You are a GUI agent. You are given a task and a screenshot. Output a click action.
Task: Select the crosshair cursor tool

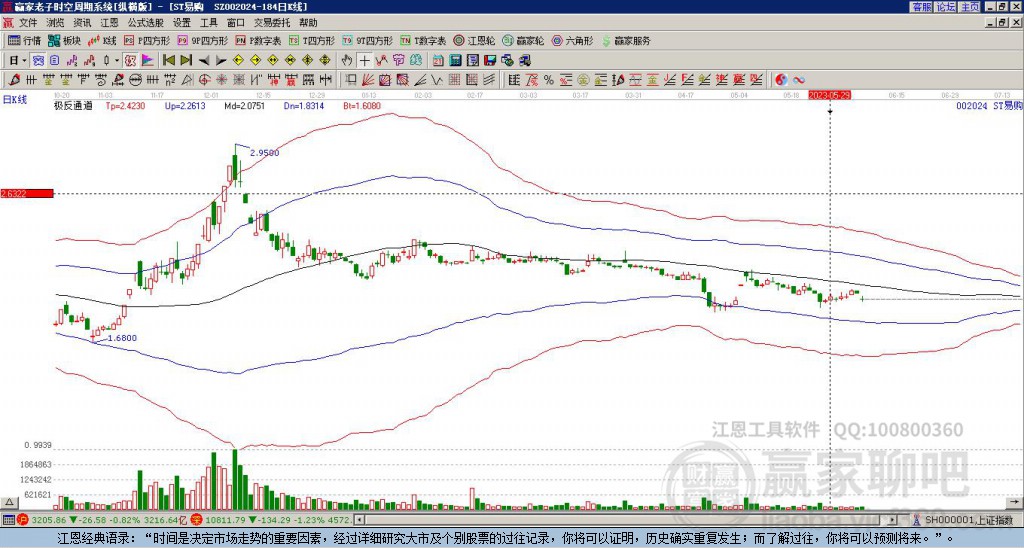(365, 61)
